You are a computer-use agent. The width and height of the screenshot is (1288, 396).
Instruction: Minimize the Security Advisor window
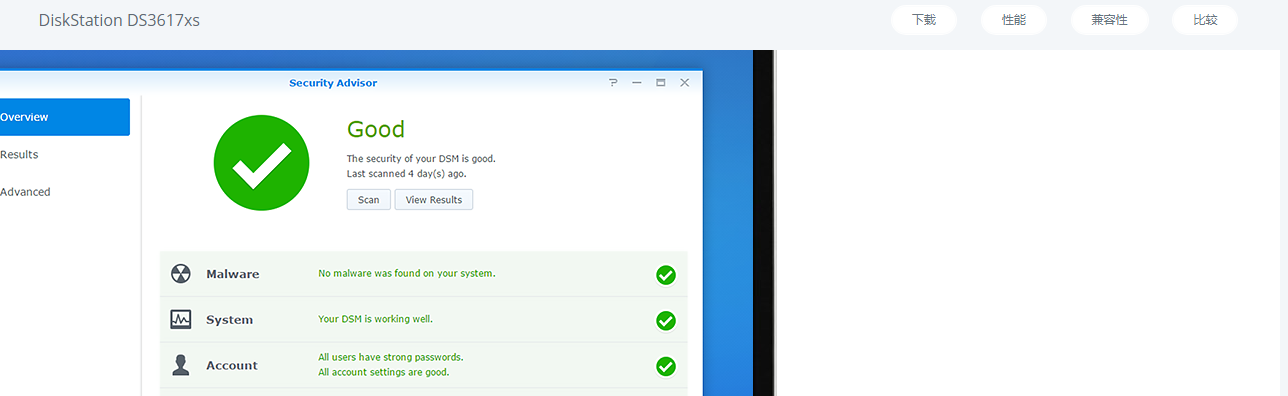pyautogui.click(x=637, y=83)
